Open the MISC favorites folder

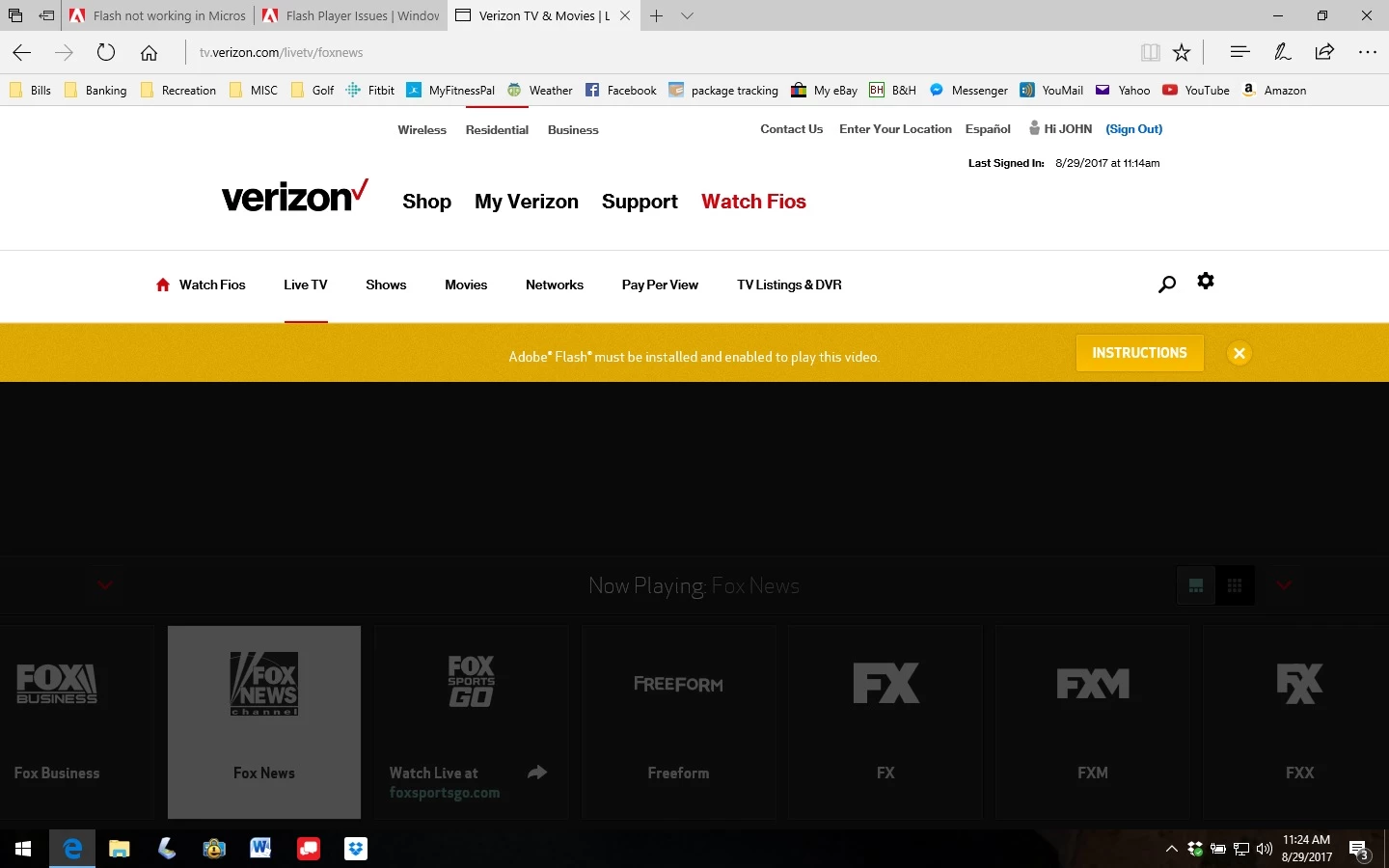pyautogui.click(x=254, y=91)
